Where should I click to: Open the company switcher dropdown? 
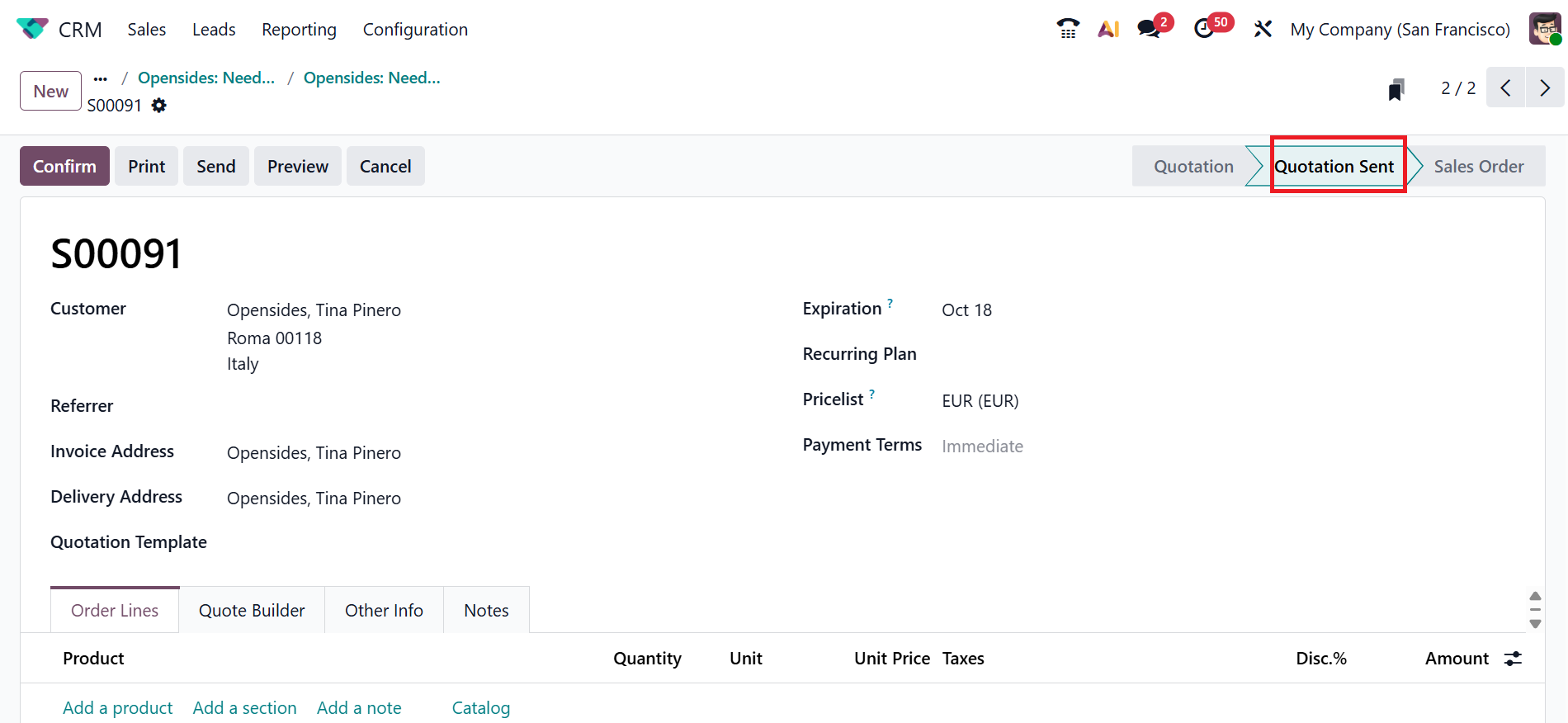point(1400,30)
